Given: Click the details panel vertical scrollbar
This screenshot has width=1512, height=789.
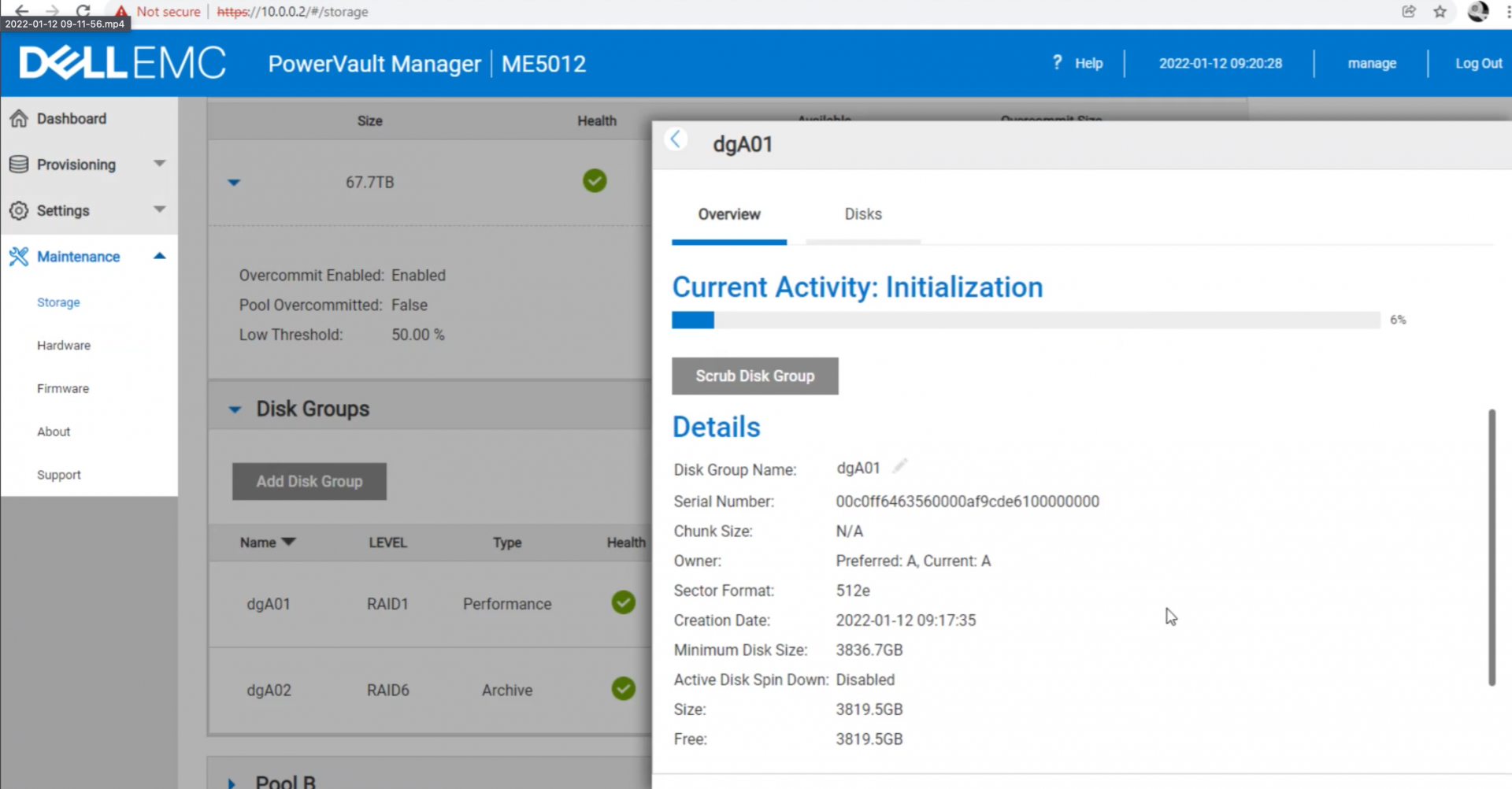Looking at the screenshot, I should [1491, 547].
